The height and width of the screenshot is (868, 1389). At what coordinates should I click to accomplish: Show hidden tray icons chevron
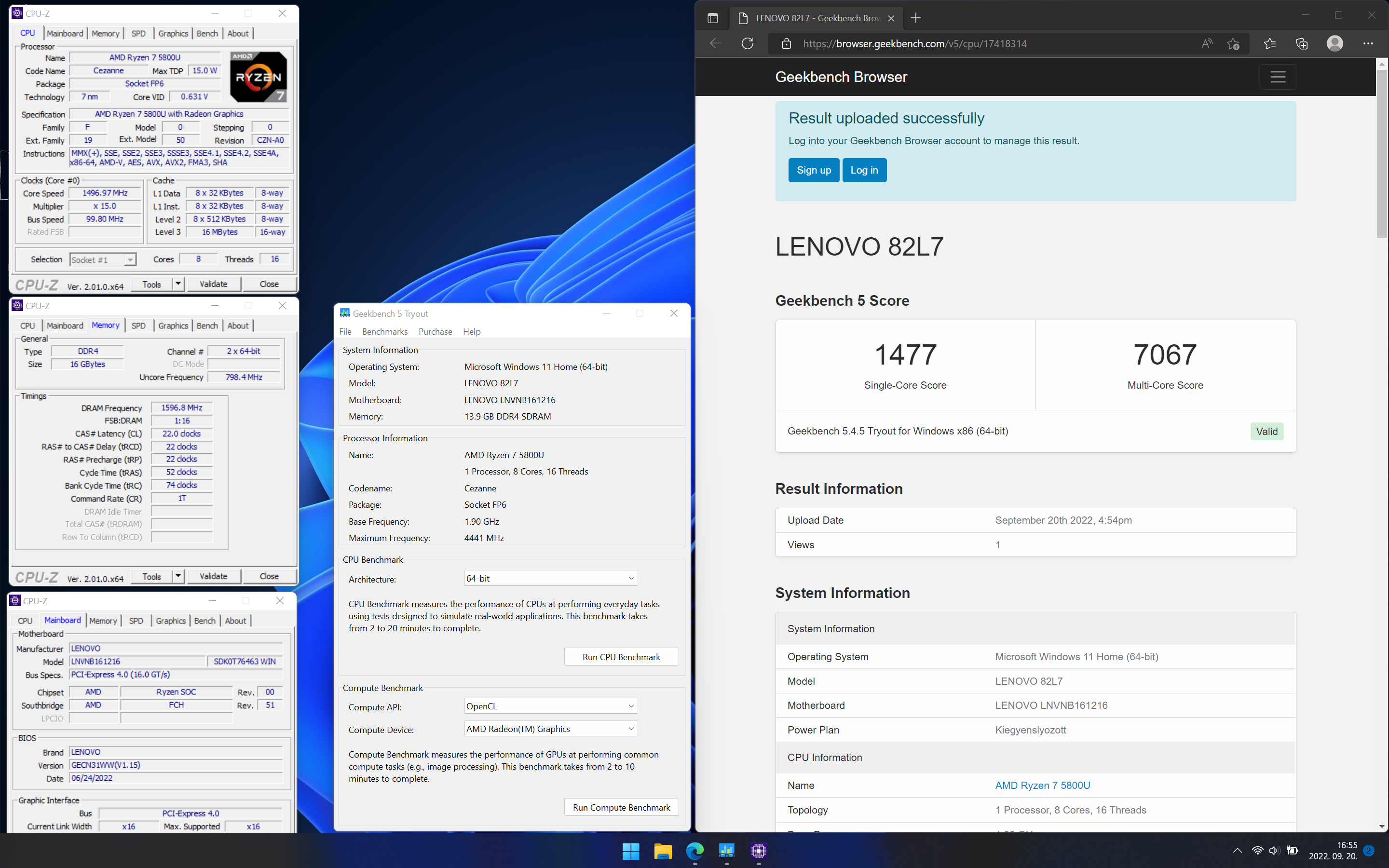pyautogui.click(x=1237, y=851)
